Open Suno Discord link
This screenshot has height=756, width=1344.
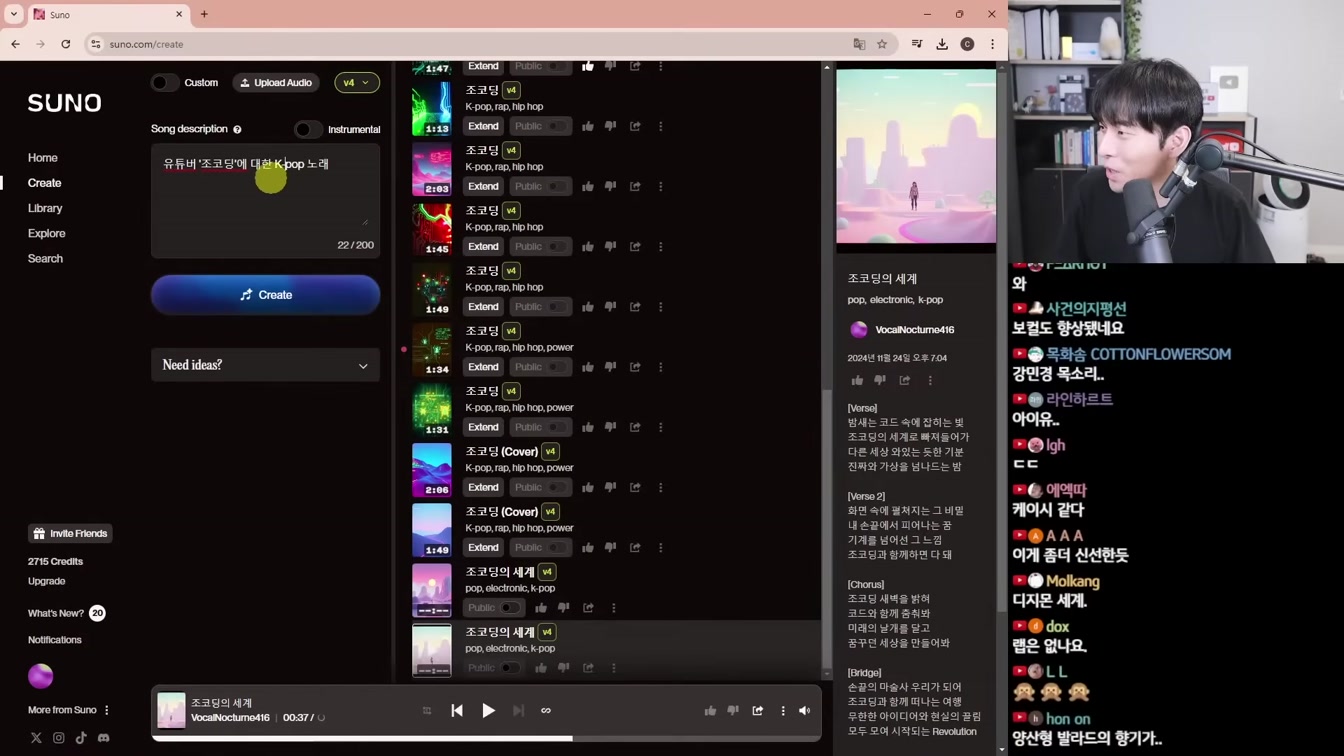pos(103,738)
